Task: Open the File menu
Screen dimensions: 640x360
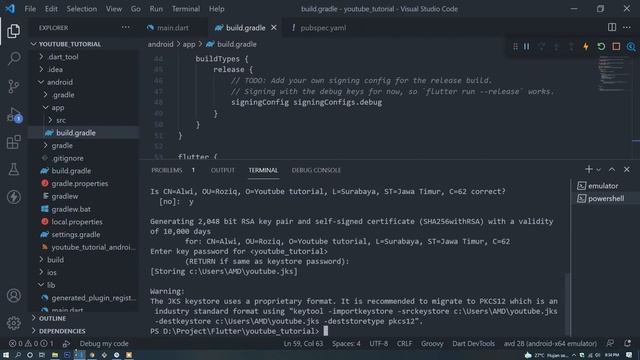Action: click(30, 9)
